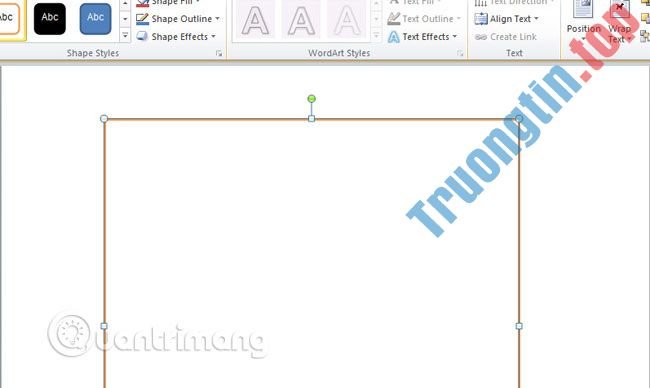Select the top-middle sizing handle of rectangle
650x388 pixels.
311,119
